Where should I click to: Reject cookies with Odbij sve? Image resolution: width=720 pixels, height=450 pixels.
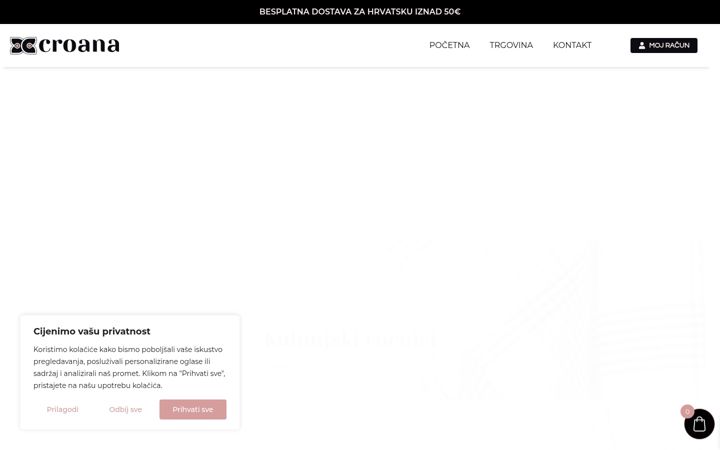pyautogui.click(x=125, y=409)
